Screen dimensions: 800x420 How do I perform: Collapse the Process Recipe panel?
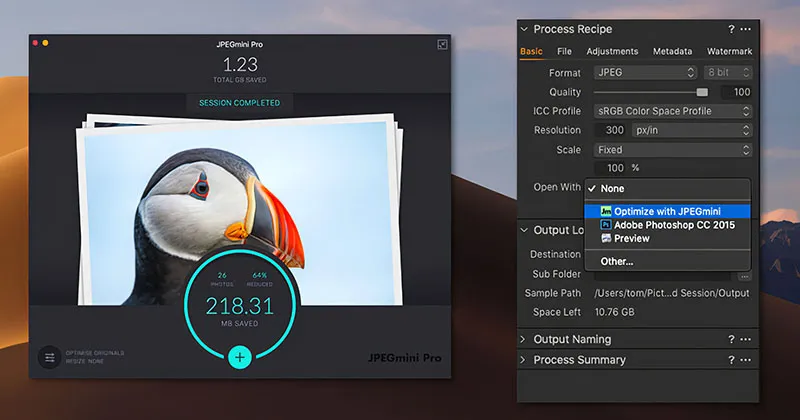click(x=524, y=30)
